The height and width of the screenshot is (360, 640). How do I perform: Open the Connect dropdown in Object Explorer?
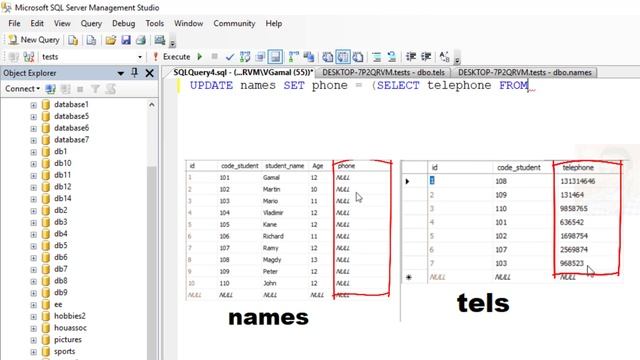click(x=22, y=89)
